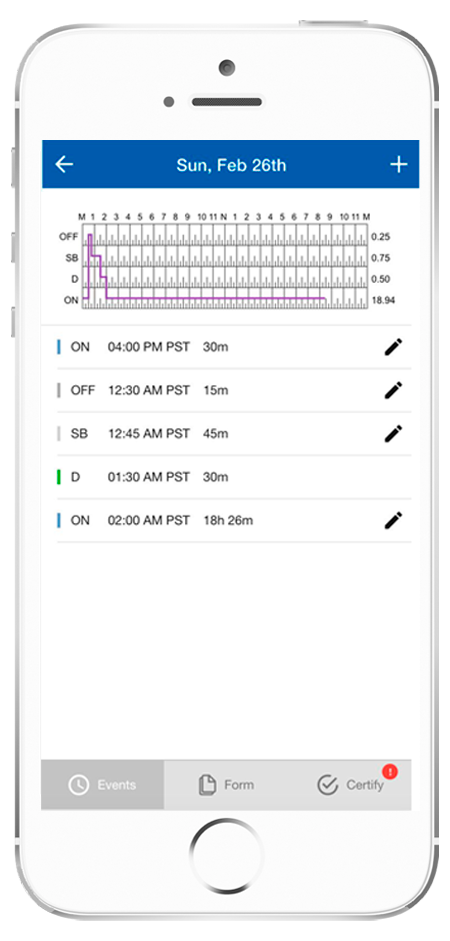Image resolution: width=450 pixels, height=941 pixels.
Task: Edit the 12:30 AM OFF event
Action: coord(393,390)
